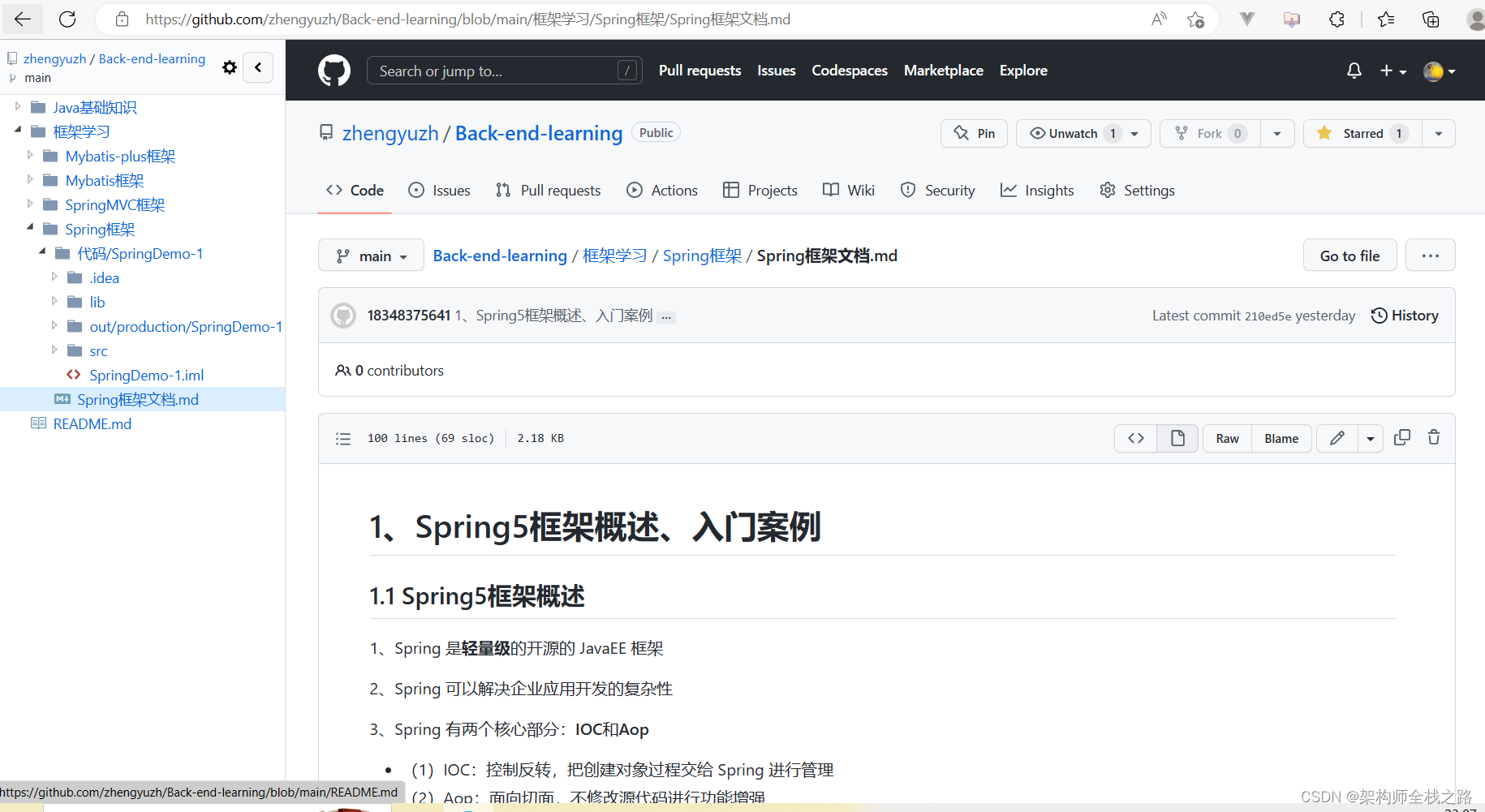Fork the repository
Screen dimensions: 1485x812
1210,133
